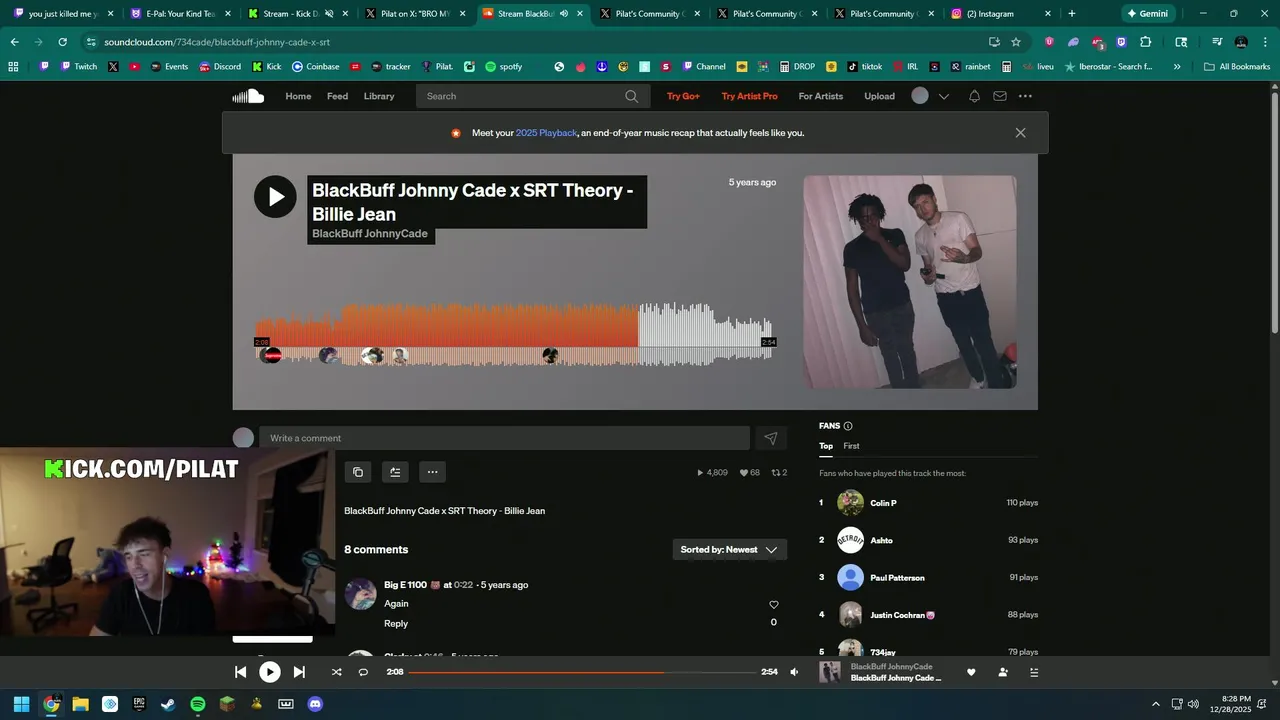This screenshot has height=720, width=1280.
Task: Click play button in bottom player bar
Action: click(270, 672)
